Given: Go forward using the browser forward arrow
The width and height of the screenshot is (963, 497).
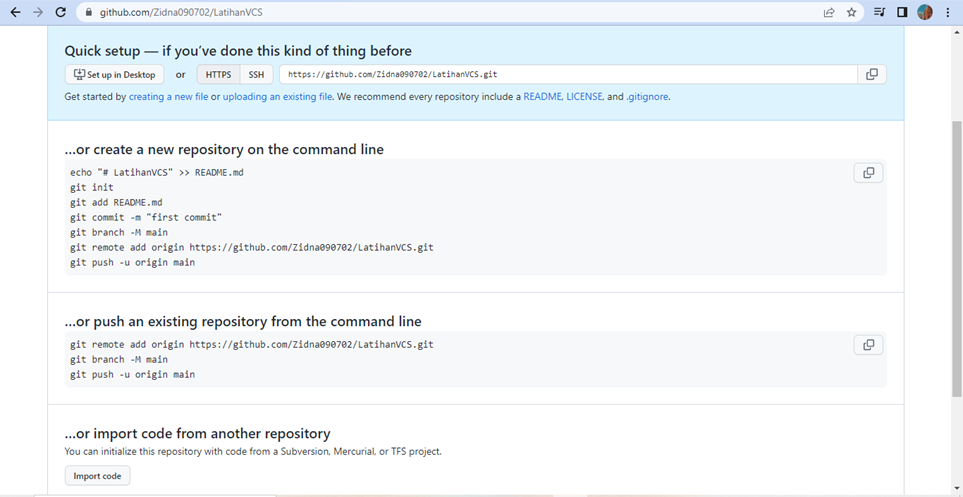Looking at the screenshot, I should click(x=38, y=12).
